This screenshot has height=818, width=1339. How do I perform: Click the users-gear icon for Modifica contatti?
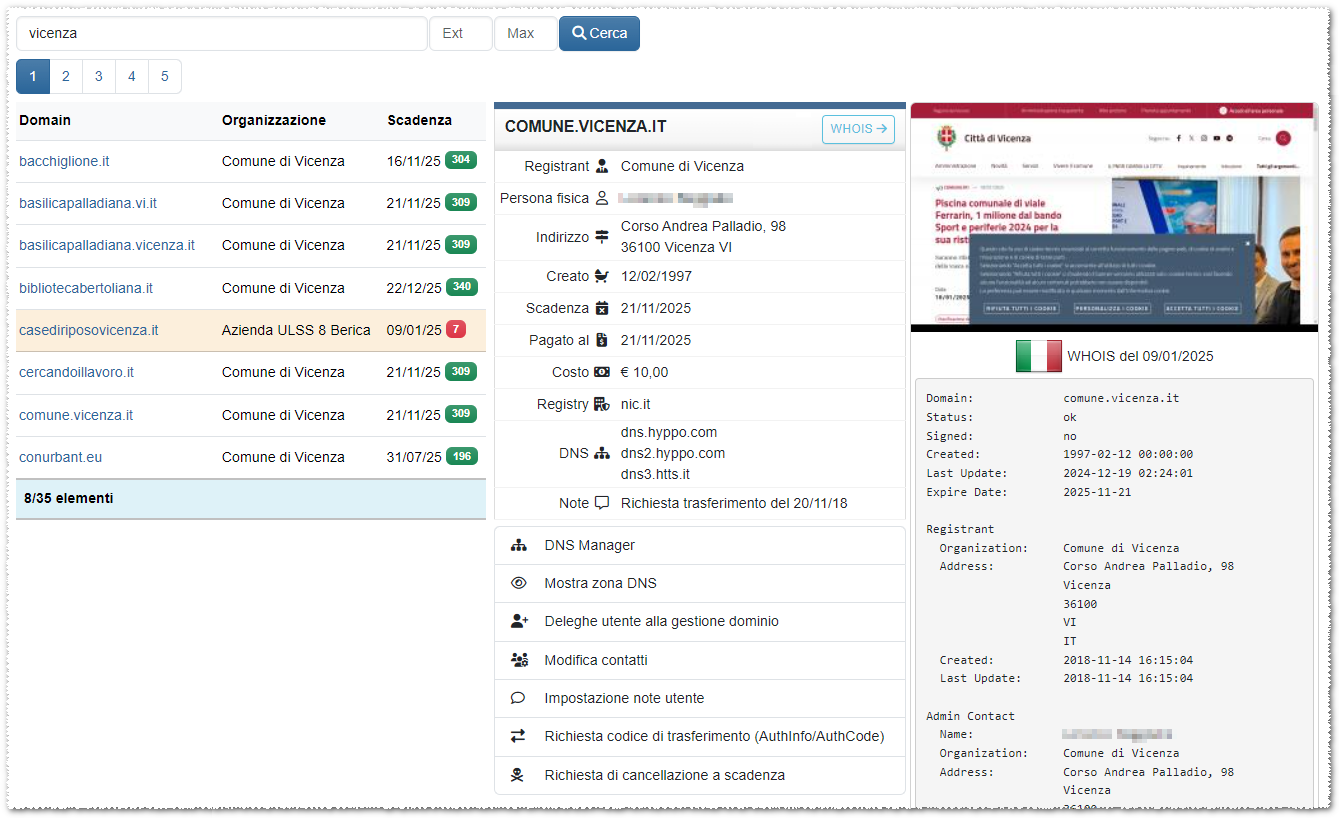(519, 660)
